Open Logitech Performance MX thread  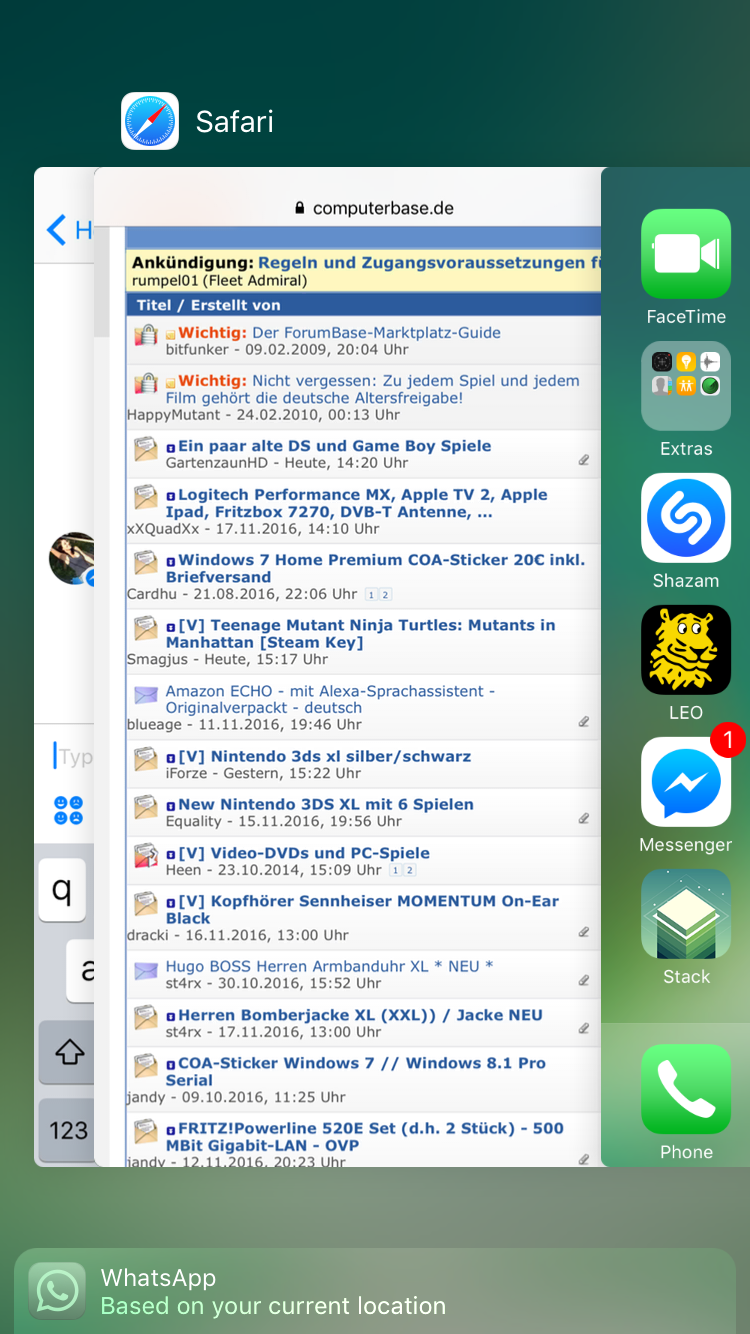pos(357,503)
